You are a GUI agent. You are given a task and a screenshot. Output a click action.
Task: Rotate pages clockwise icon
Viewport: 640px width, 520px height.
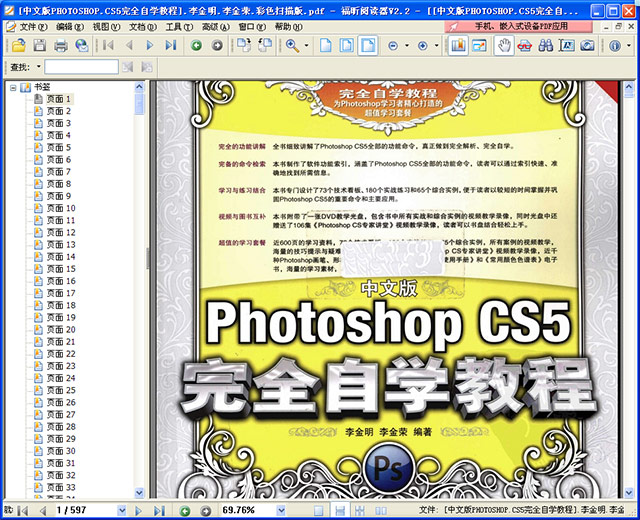point(244,45)
